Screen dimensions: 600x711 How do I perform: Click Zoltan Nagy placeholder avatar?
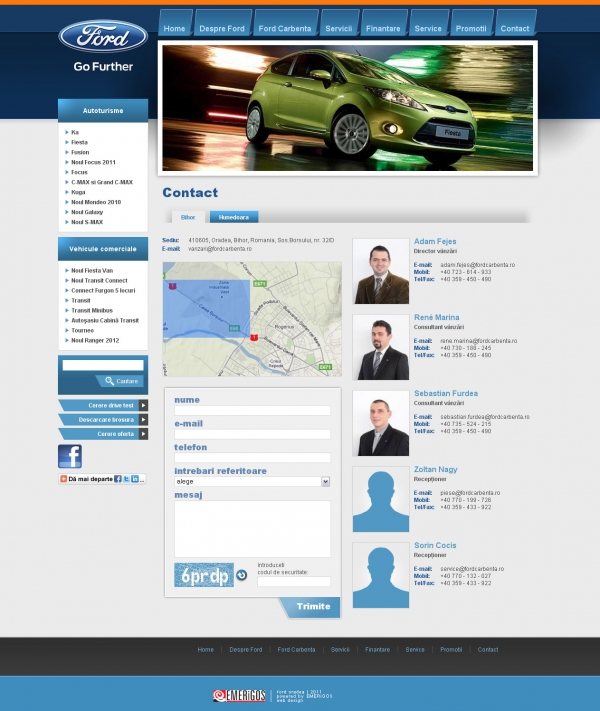coord(381,499)
